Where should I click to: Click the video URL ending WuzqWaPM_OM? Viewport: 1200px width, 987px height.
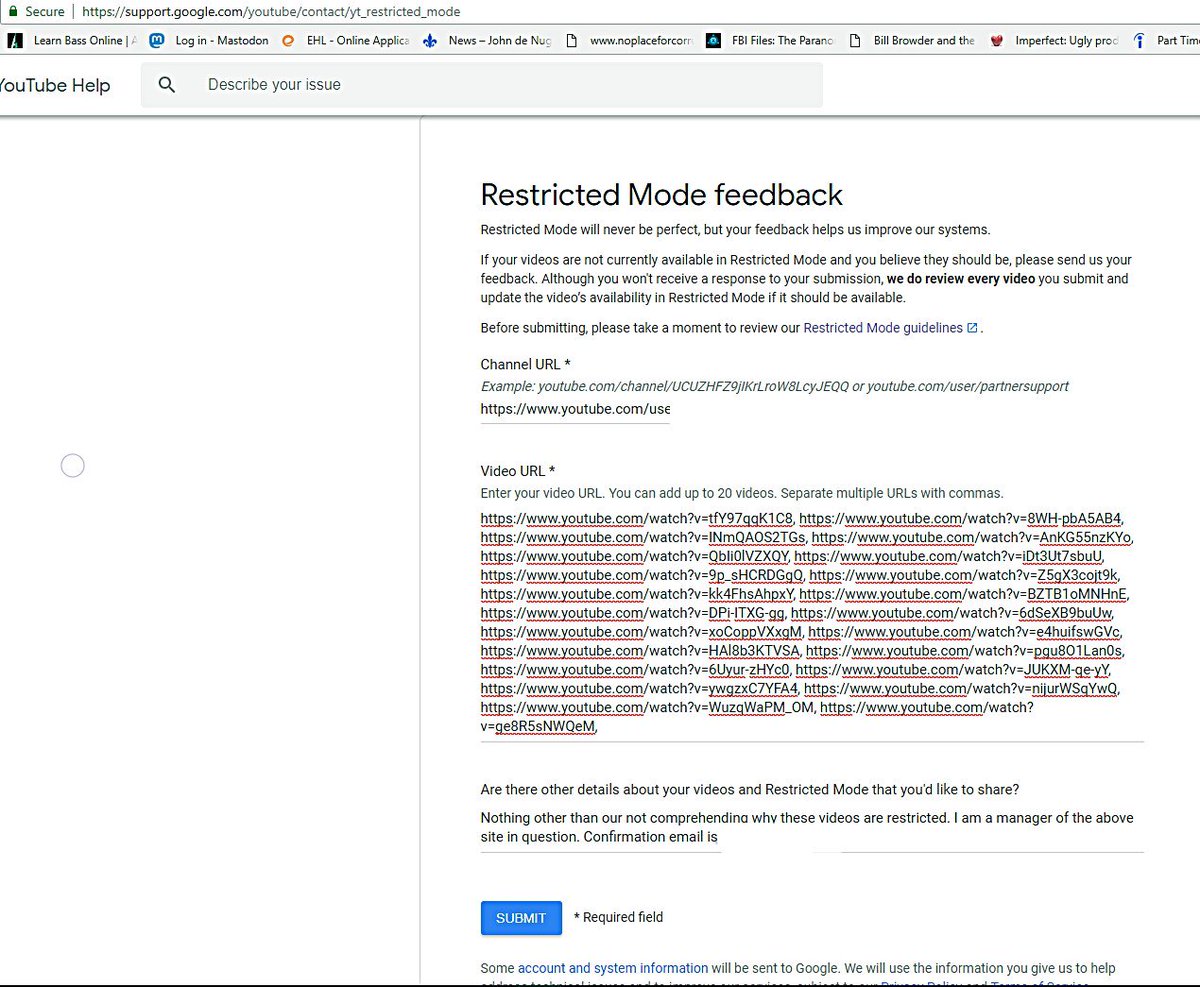tap(648, 708)
